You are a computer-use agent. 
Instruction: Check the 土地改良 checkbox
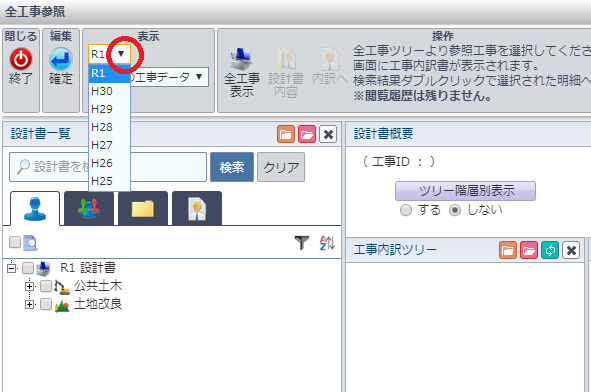pos(46,304)
